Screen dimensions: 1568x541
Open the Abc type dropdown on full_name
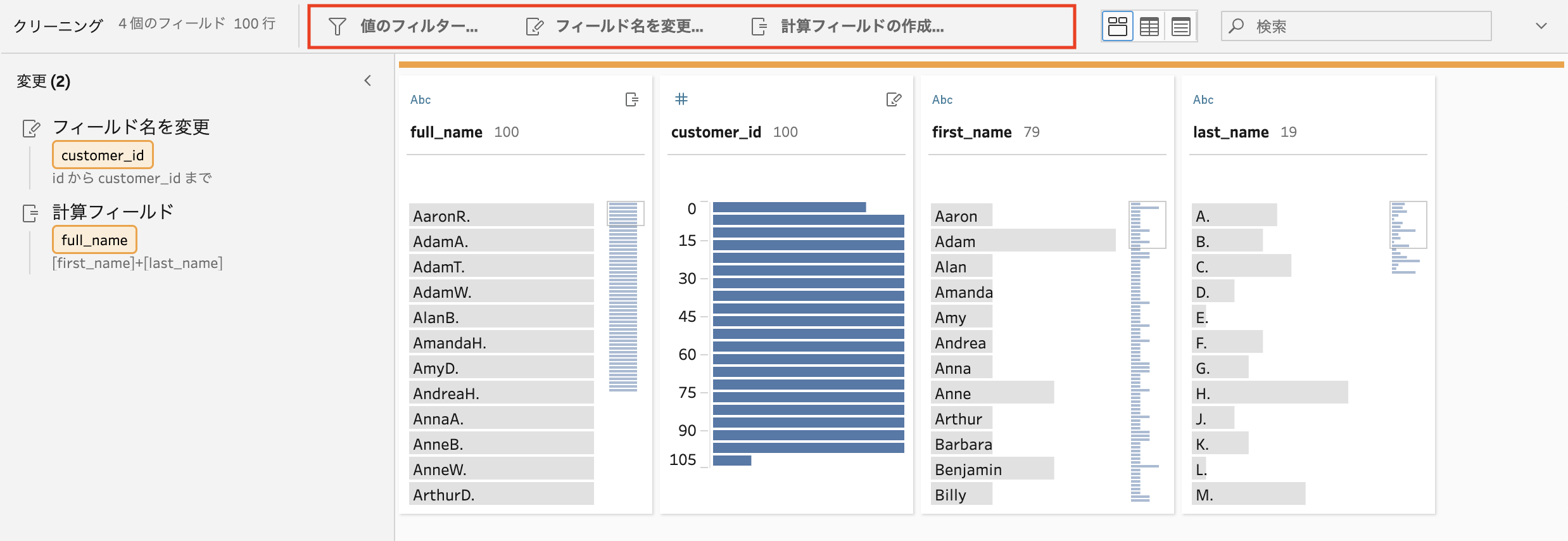[420, 99]
